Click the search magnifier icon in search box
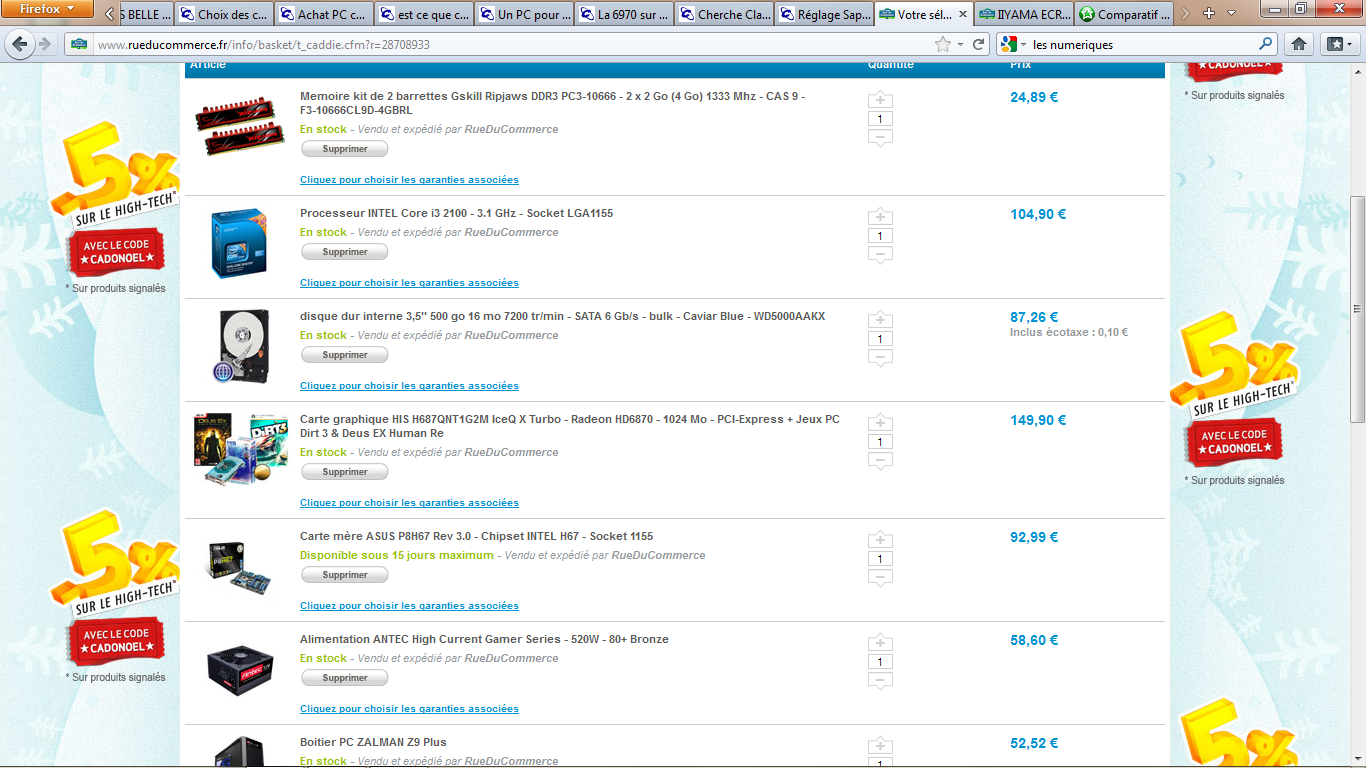 click(x=1266, y=44)
